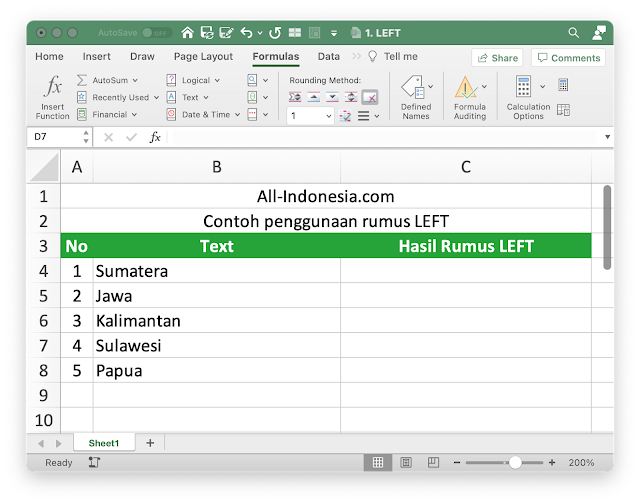
Task: Adjust the zoom slider handle
Action: coord(514,463)
